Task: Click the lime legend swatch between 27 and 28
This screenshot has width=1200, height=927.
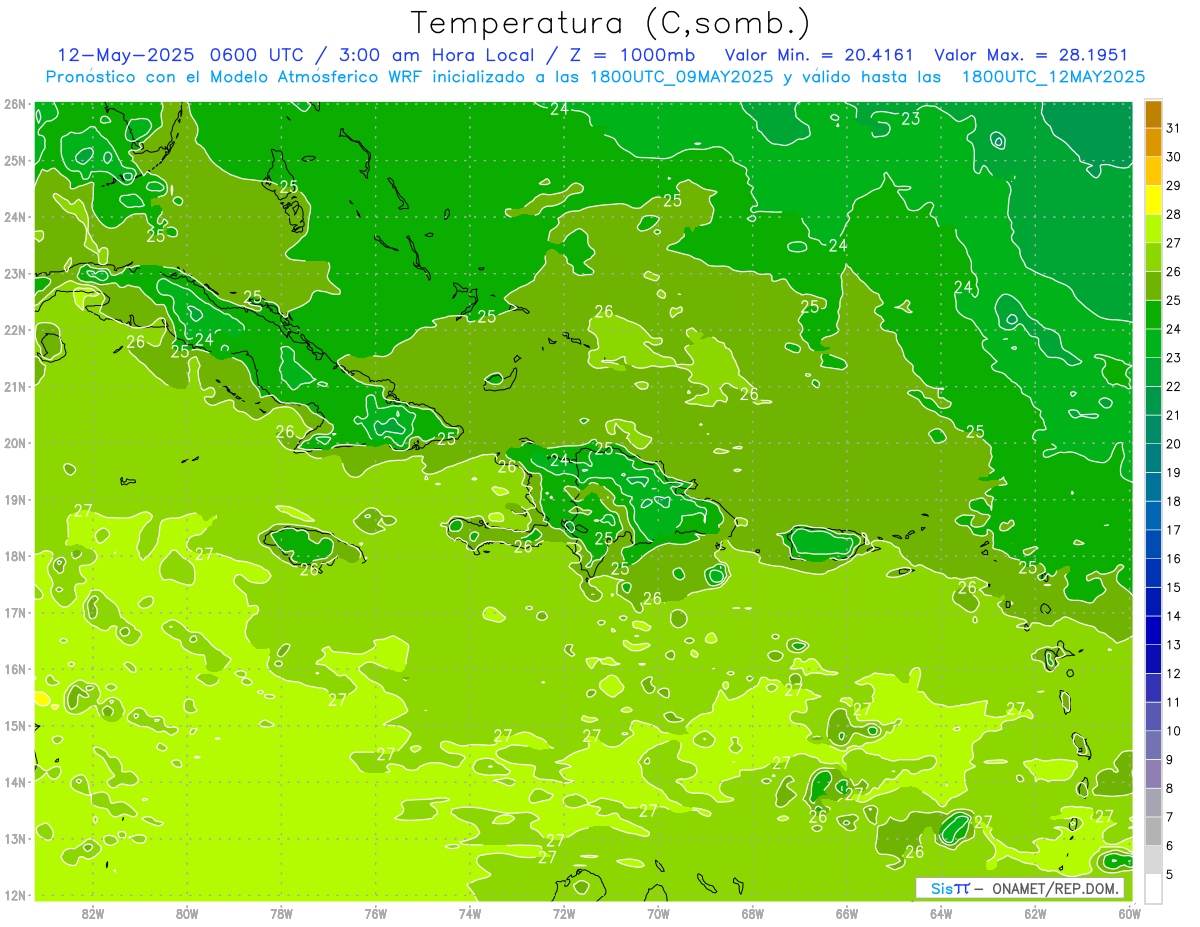Action: (x=1153, y=229)
